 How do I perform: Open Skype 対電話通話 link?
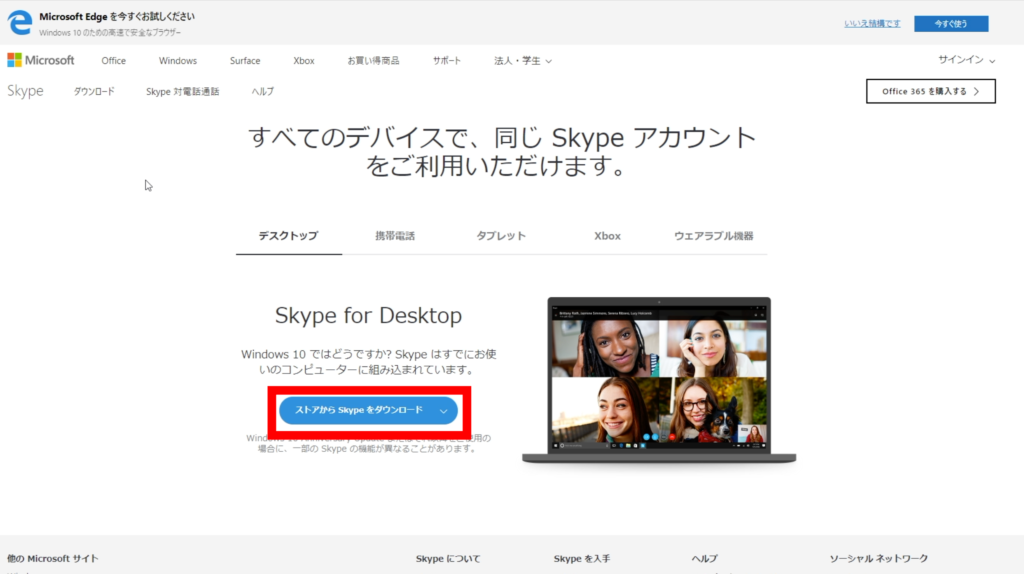point(182,91)
